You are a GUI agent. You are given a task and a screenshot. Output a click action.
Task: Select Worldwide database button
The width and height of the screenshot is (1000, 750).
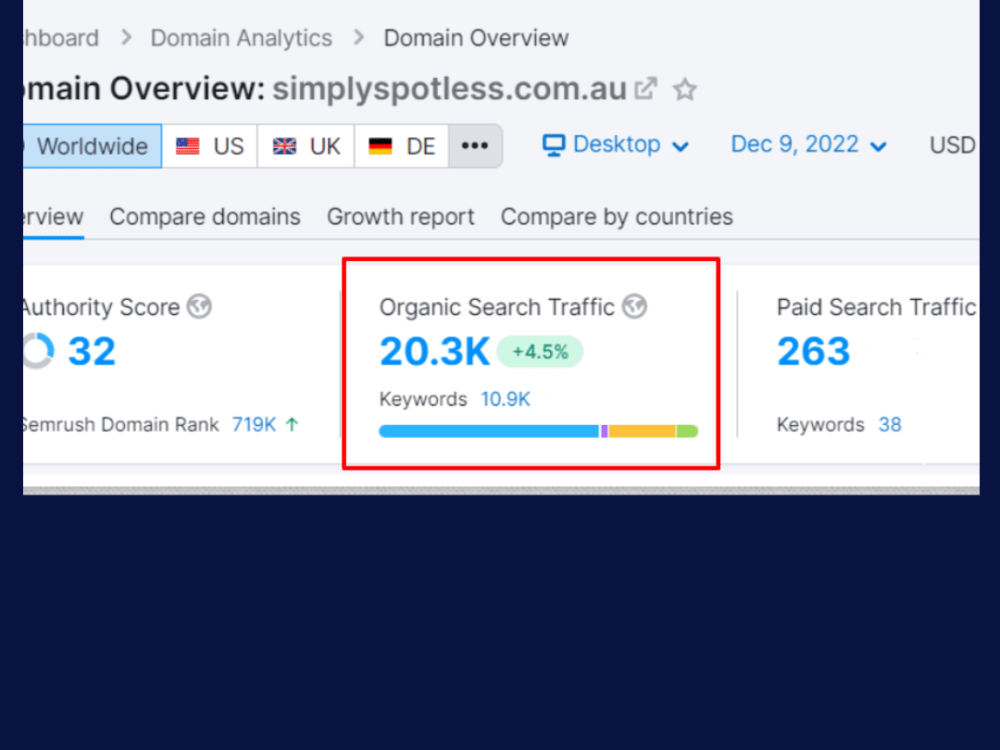pyautogui.click(x=92, y=146)
